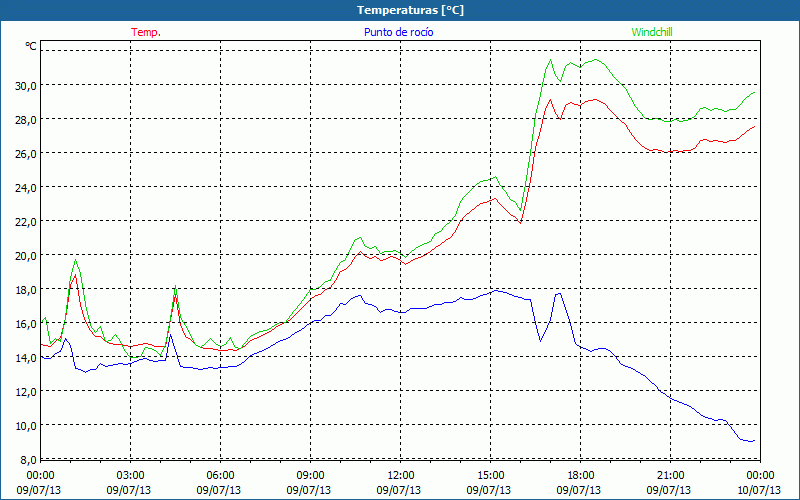The width and height of the screenshot is (800, 500).
Task: Click the 14,0 y-axis value
Action: [x=25, y=358]
